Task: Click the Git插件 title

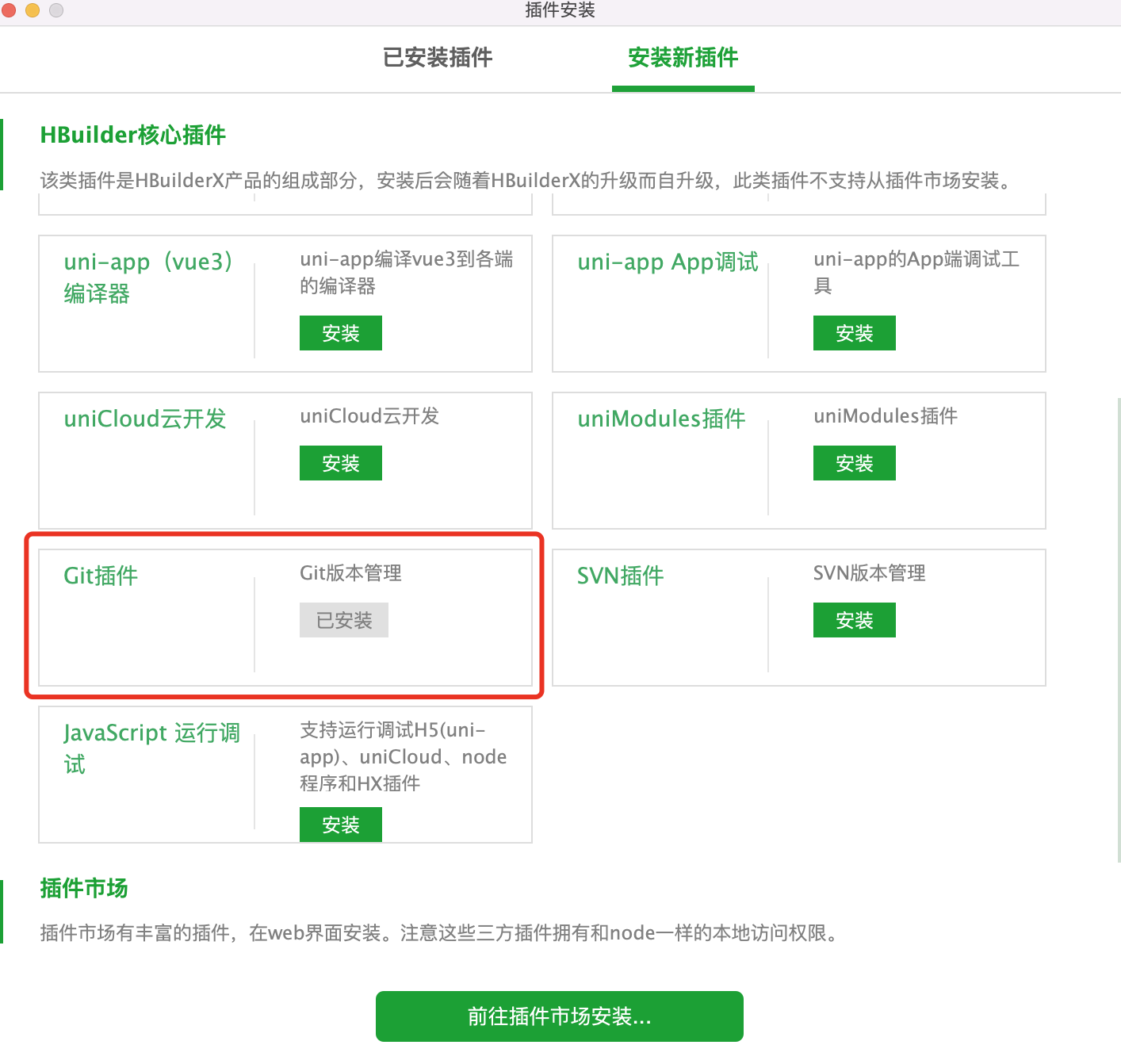Action: (101, 576)
